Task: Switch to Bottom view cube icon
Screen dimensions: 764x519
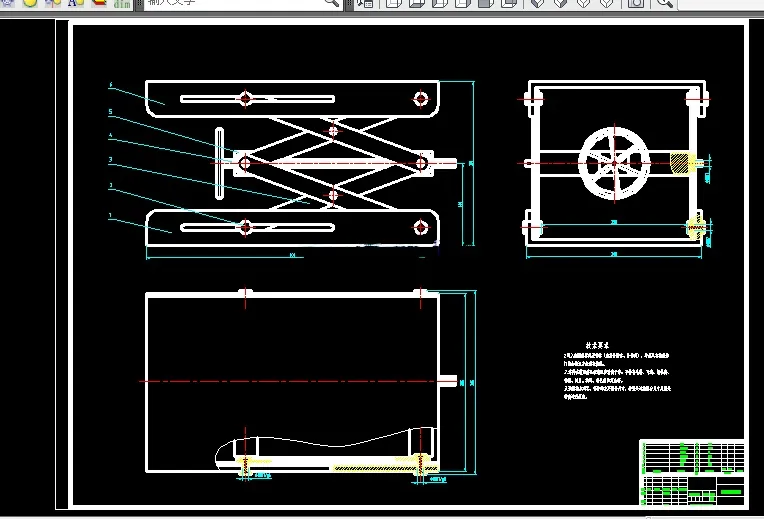Action: click(417, 3)
